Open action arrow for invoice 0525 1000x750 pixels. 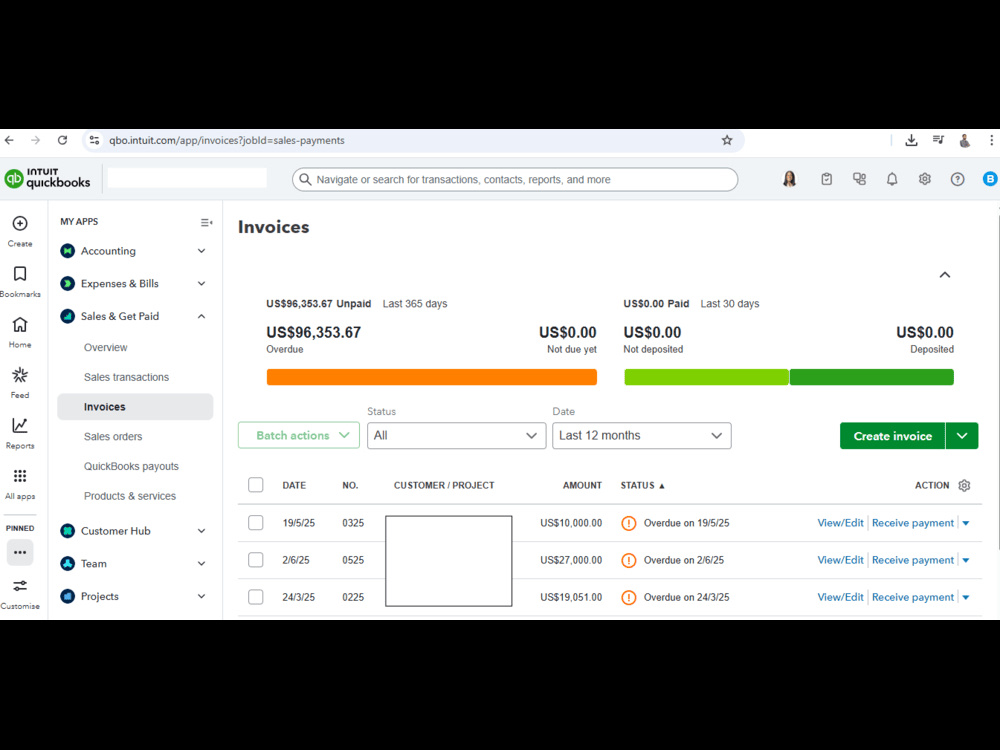tap(966, 560)
